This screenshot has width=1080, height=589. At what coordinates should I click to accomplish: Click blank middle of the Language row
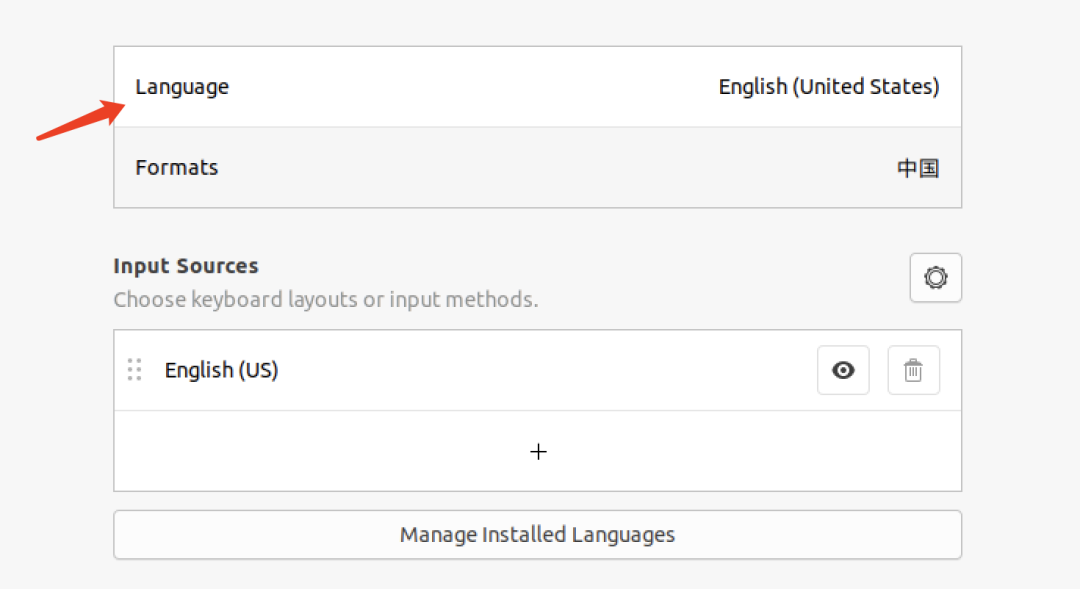470,87
